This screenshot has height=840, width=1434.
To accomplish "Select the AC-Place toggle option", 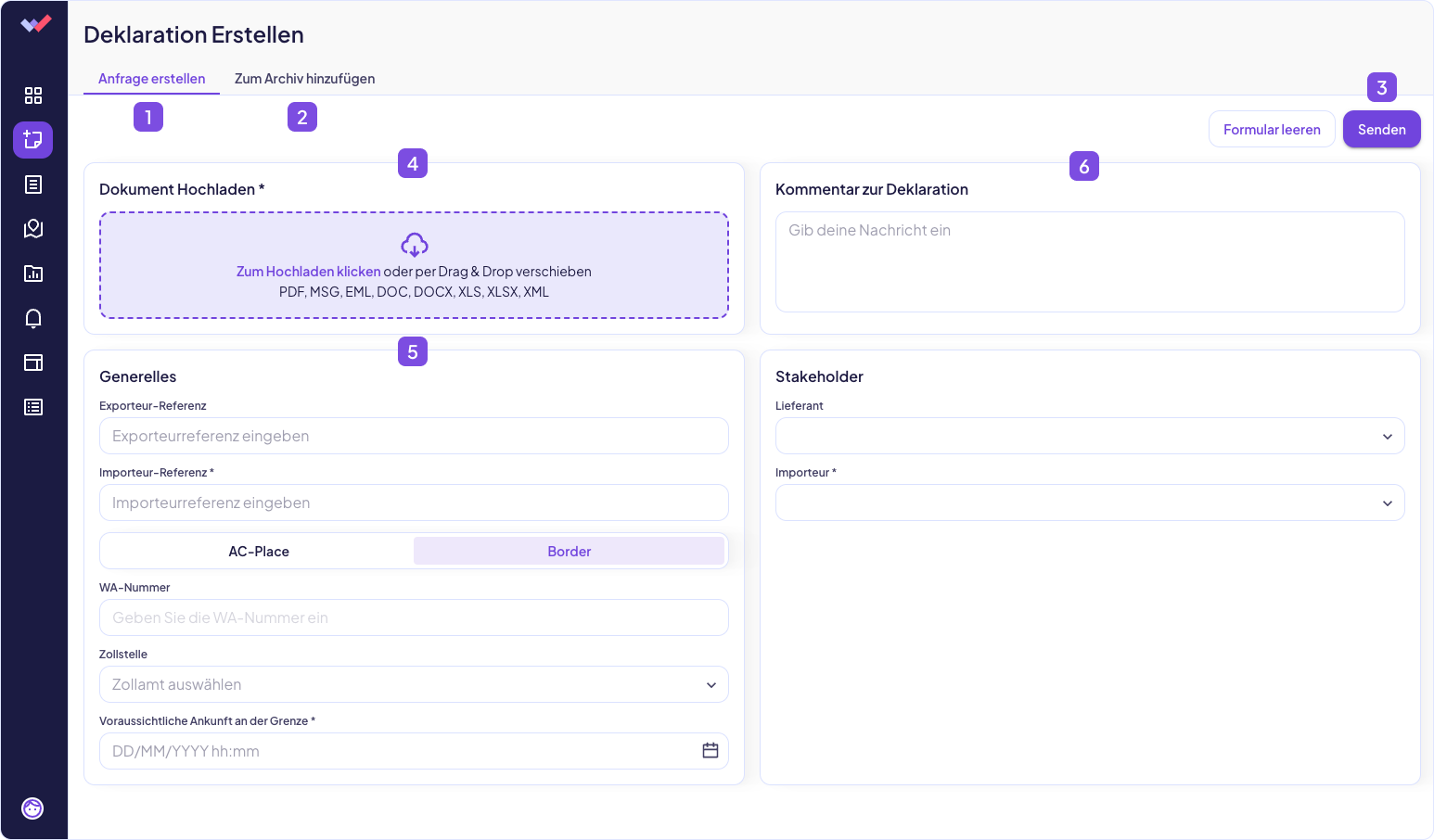I will tap(259, 551).
